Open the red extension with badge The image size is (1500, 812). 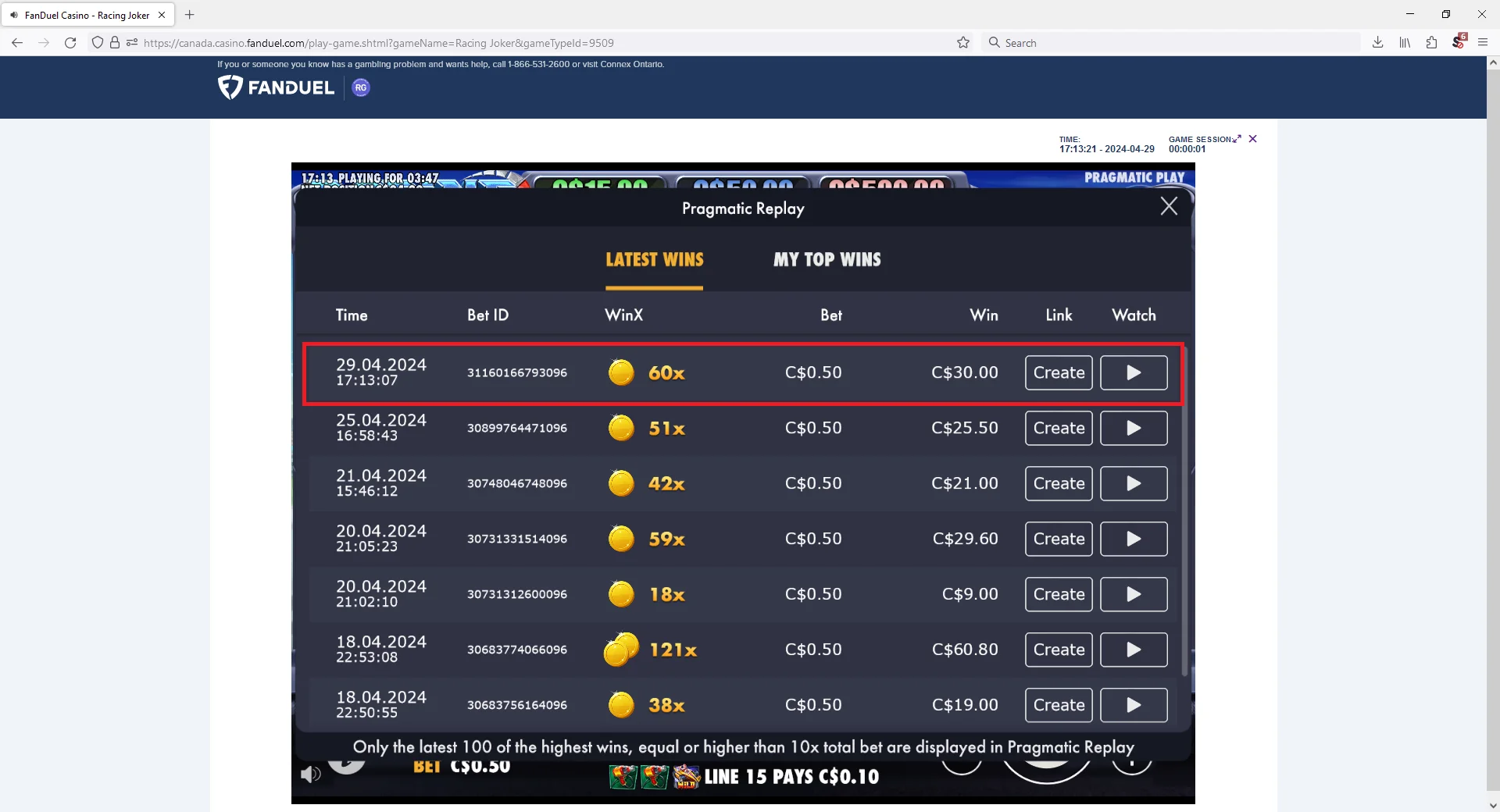click(1459, 42)
